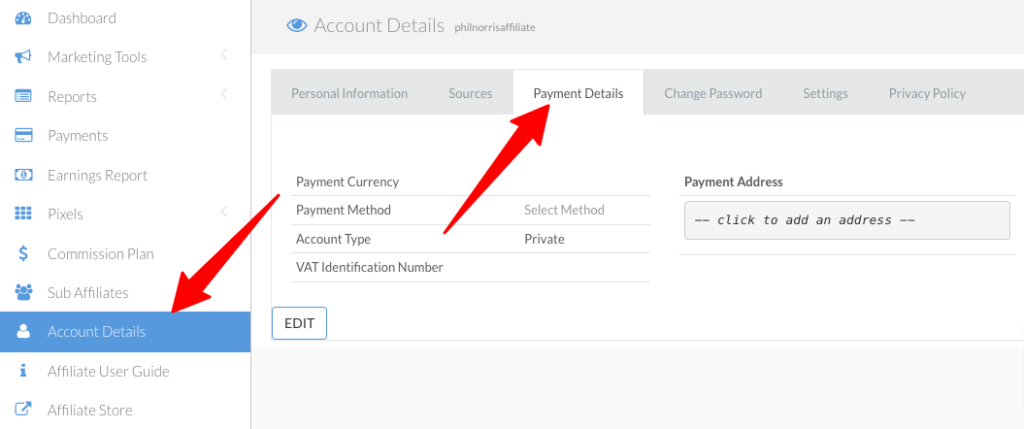Click the Affiliate Store external link icon
1024x429 pixels.
(x=23, y=410)
